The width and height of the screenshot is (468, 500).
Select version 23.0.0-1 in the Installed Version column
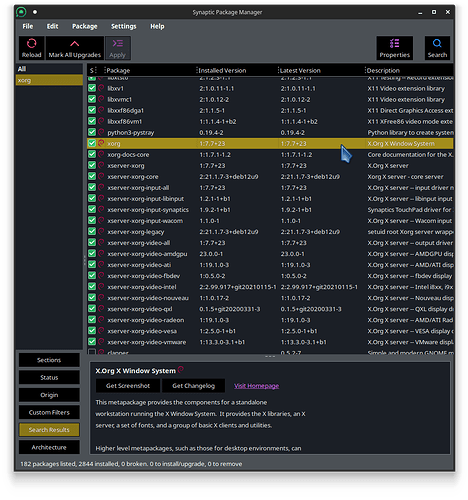pos(211,254)
